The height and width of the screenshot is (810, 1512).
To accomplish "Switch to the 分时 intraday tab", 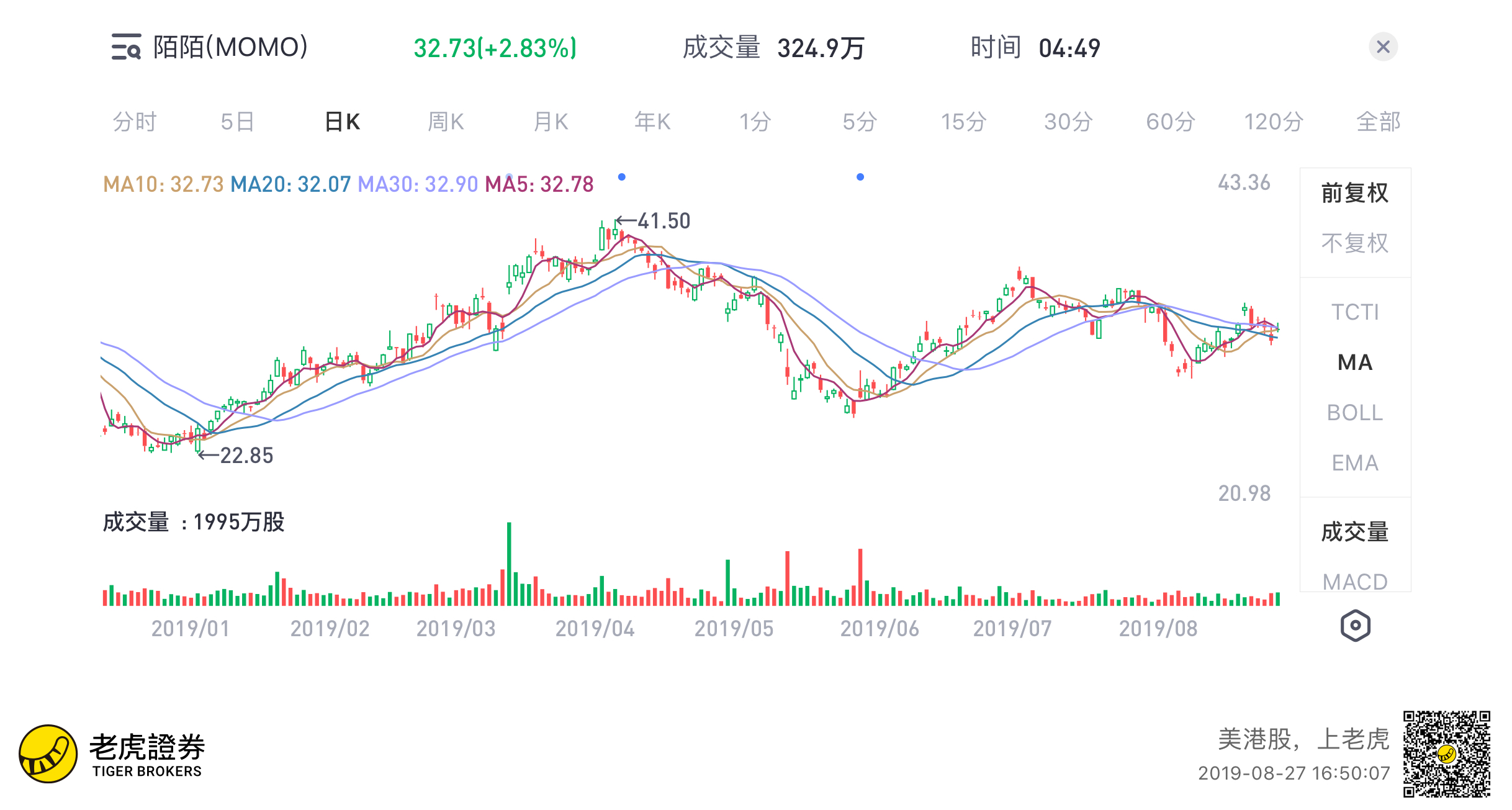I will click(134, 122).
